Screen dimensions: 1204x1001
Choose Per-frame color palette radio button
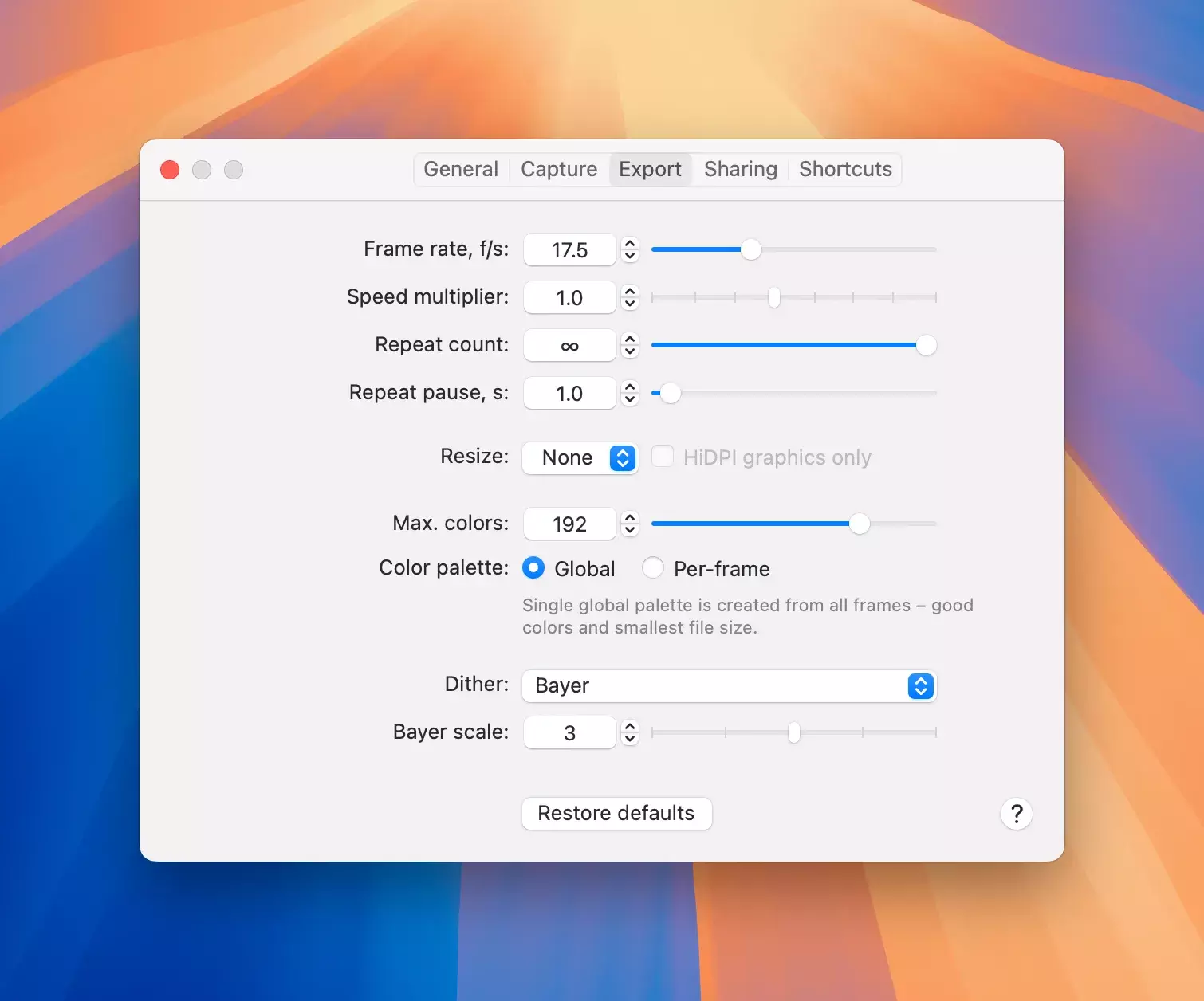point(653,568)
